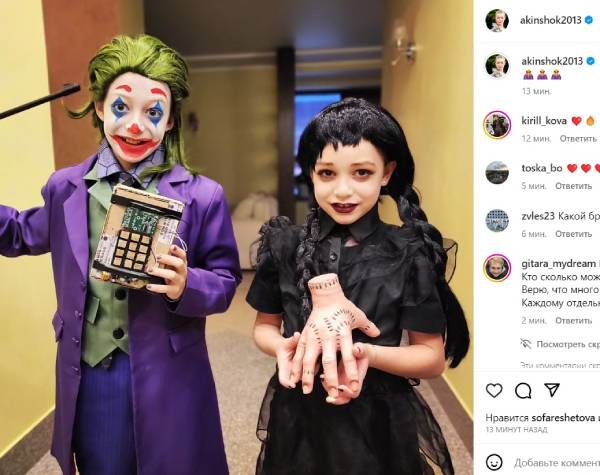Open akinshok2013 avatar in post header
The image size is (600, 475).
497,20
